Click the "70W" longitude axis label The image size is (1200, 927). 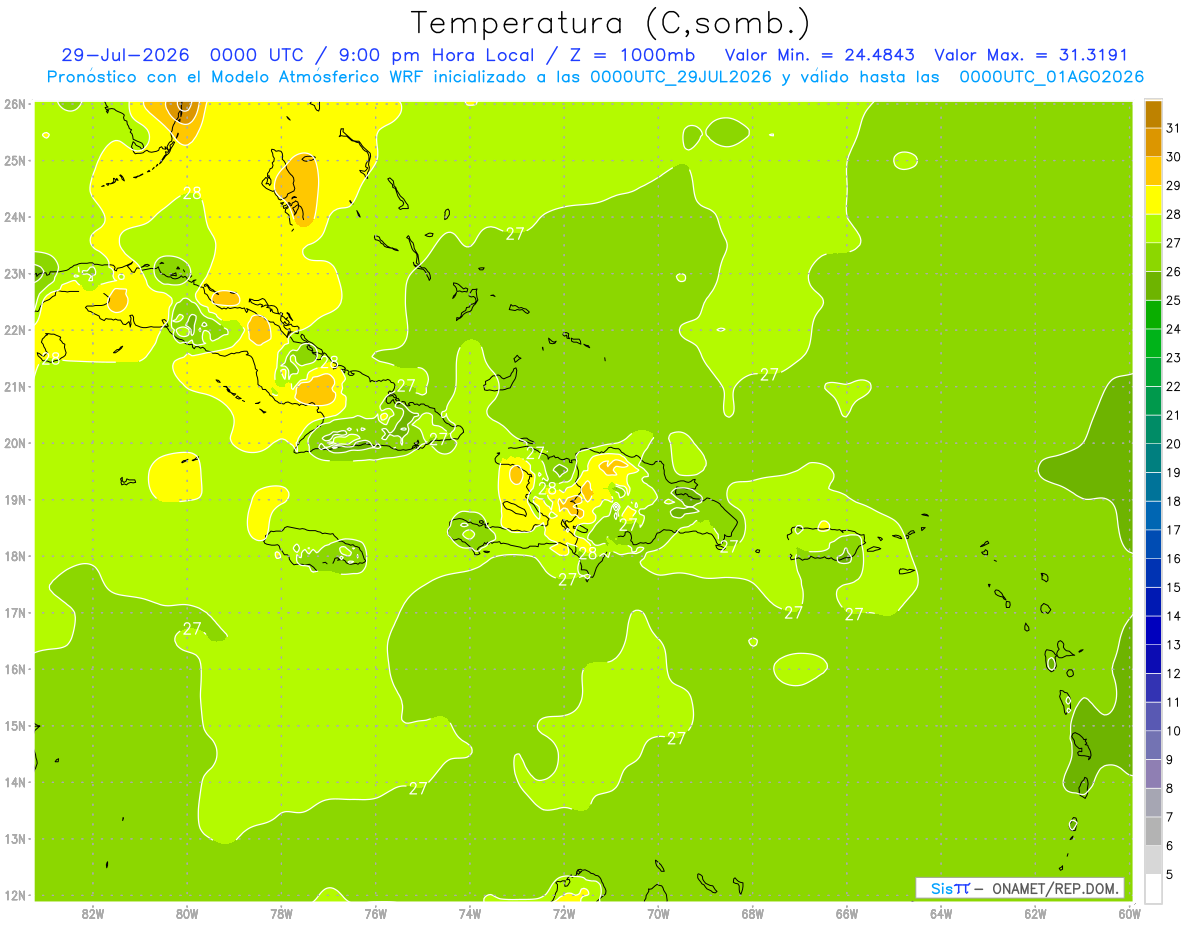658,913
